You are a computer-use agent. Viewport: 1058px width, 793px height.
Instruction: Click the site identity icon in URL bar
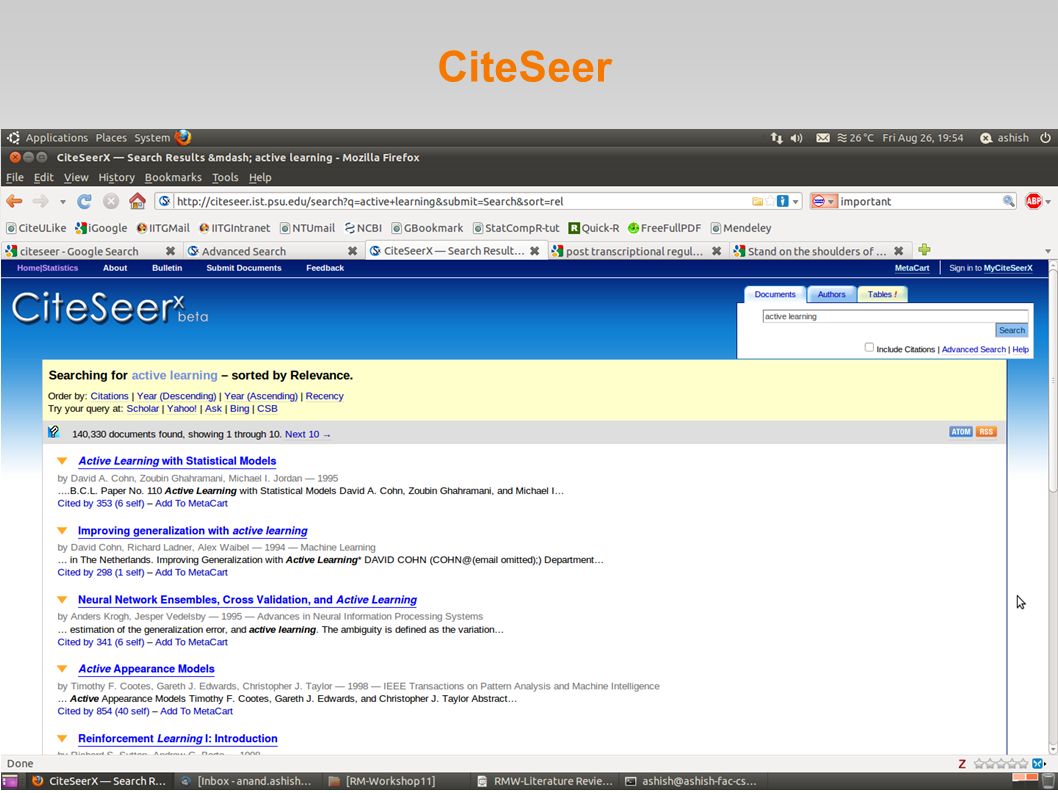click(x=164, y=201)
